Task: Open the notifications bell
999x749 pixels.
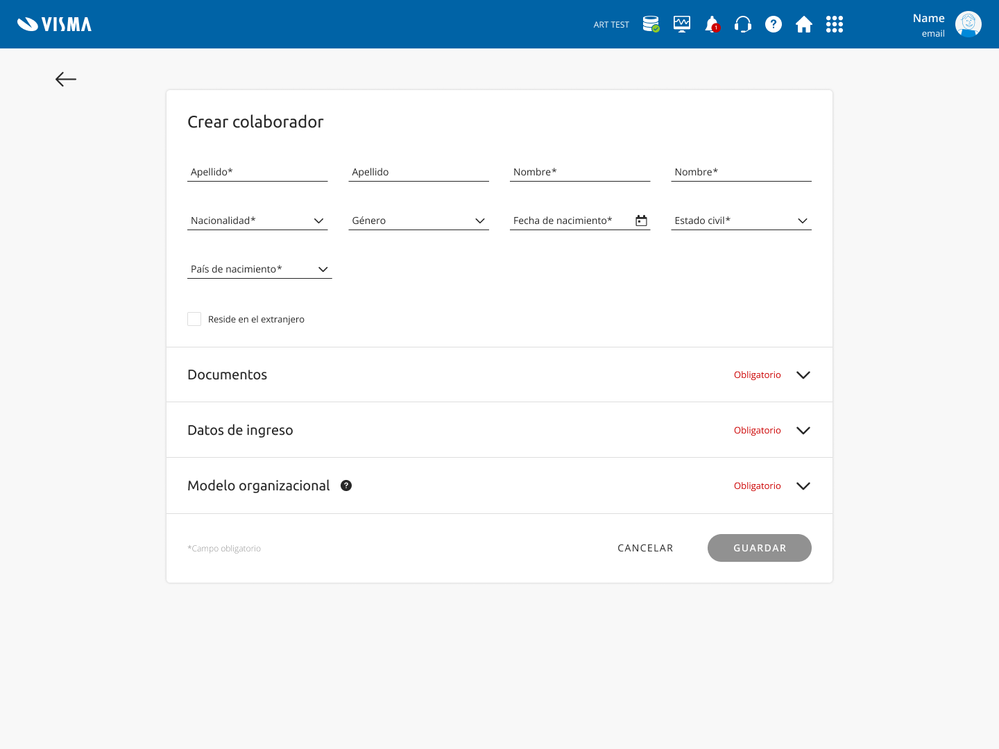Action: click(712, 24)
